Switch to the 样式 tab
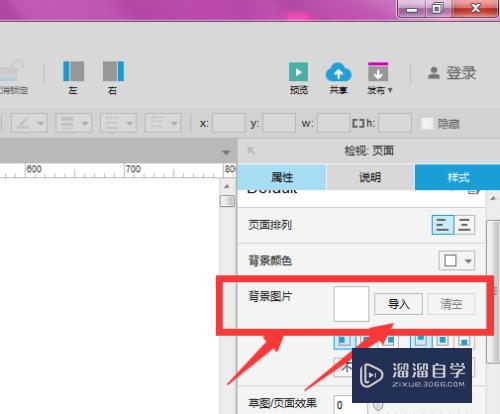 458,177
